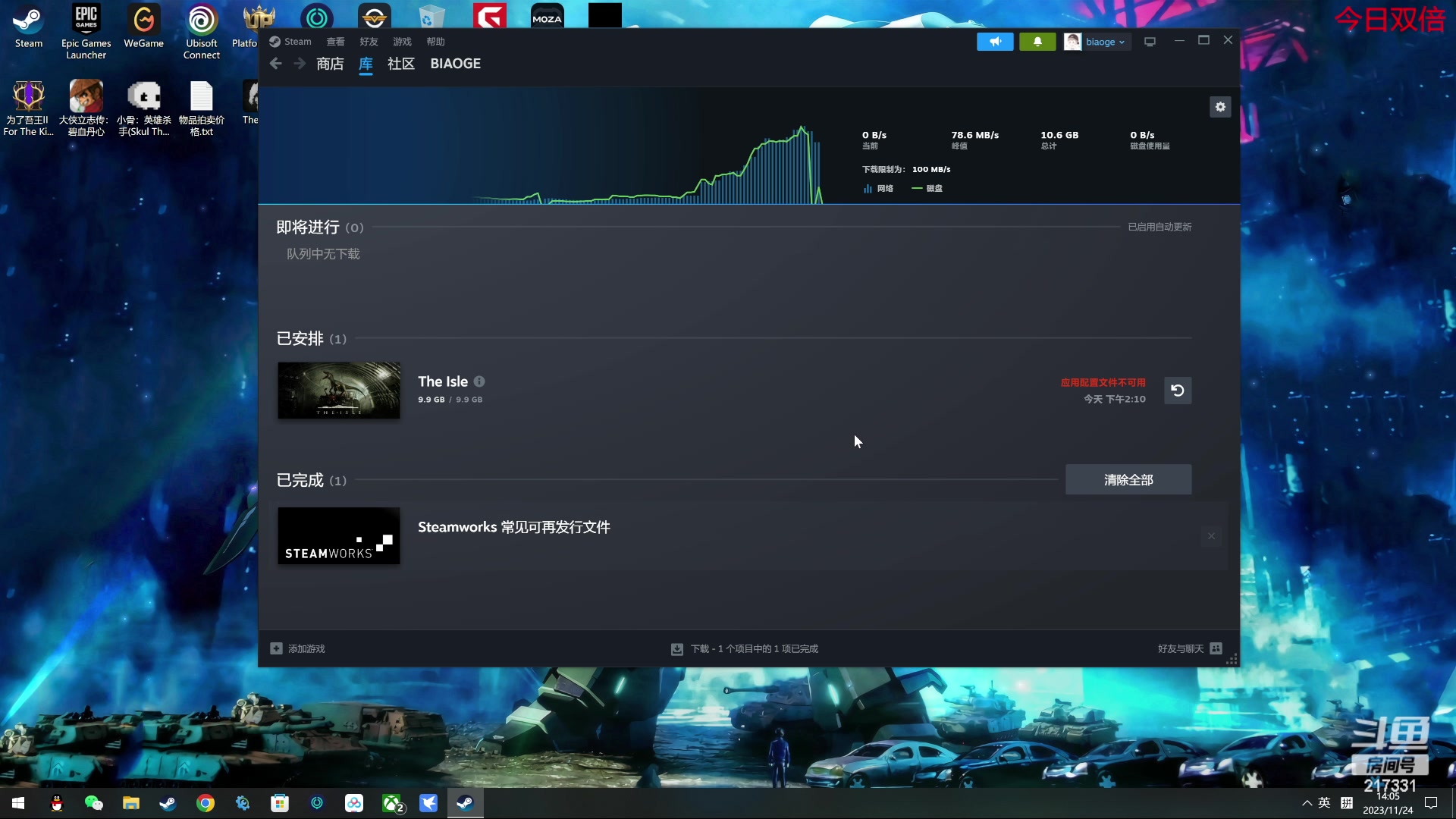
Task: Show info for The Isle
Action: pyautogui.click(x=479, y=381)
